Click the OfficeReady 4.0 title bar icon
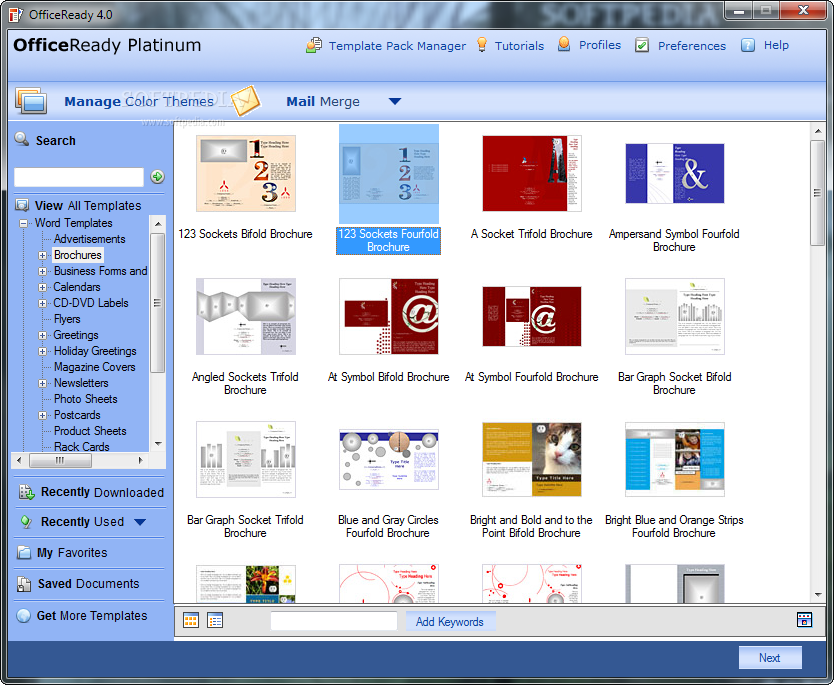 (x=16, y=14)
